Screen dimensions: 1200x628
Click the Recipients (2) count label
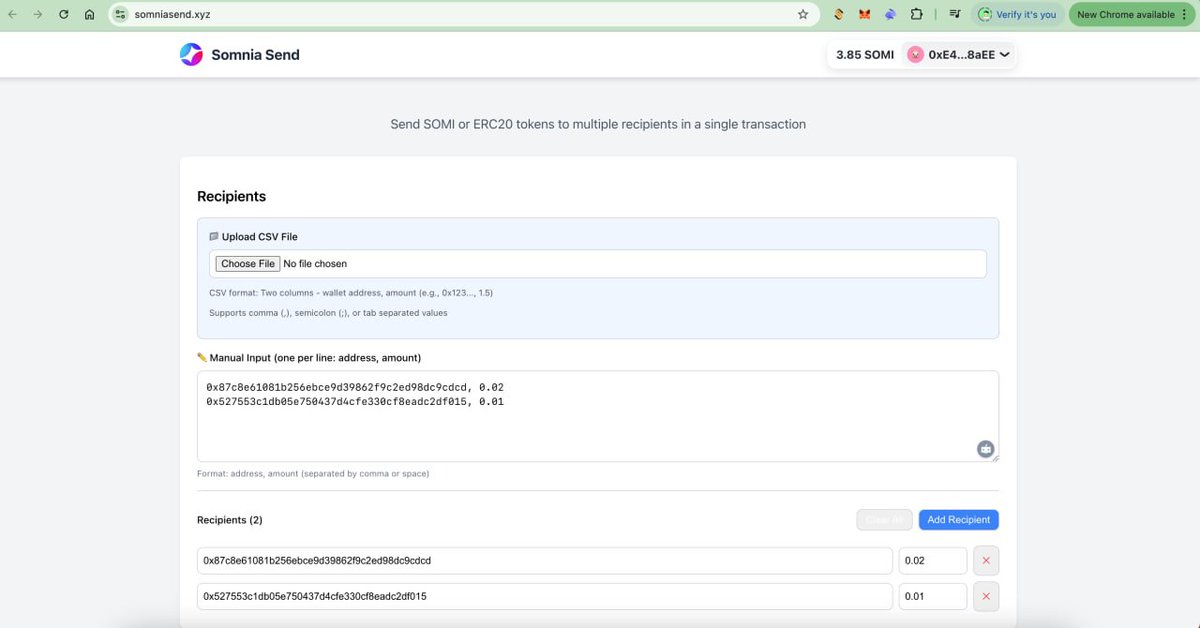230,520
